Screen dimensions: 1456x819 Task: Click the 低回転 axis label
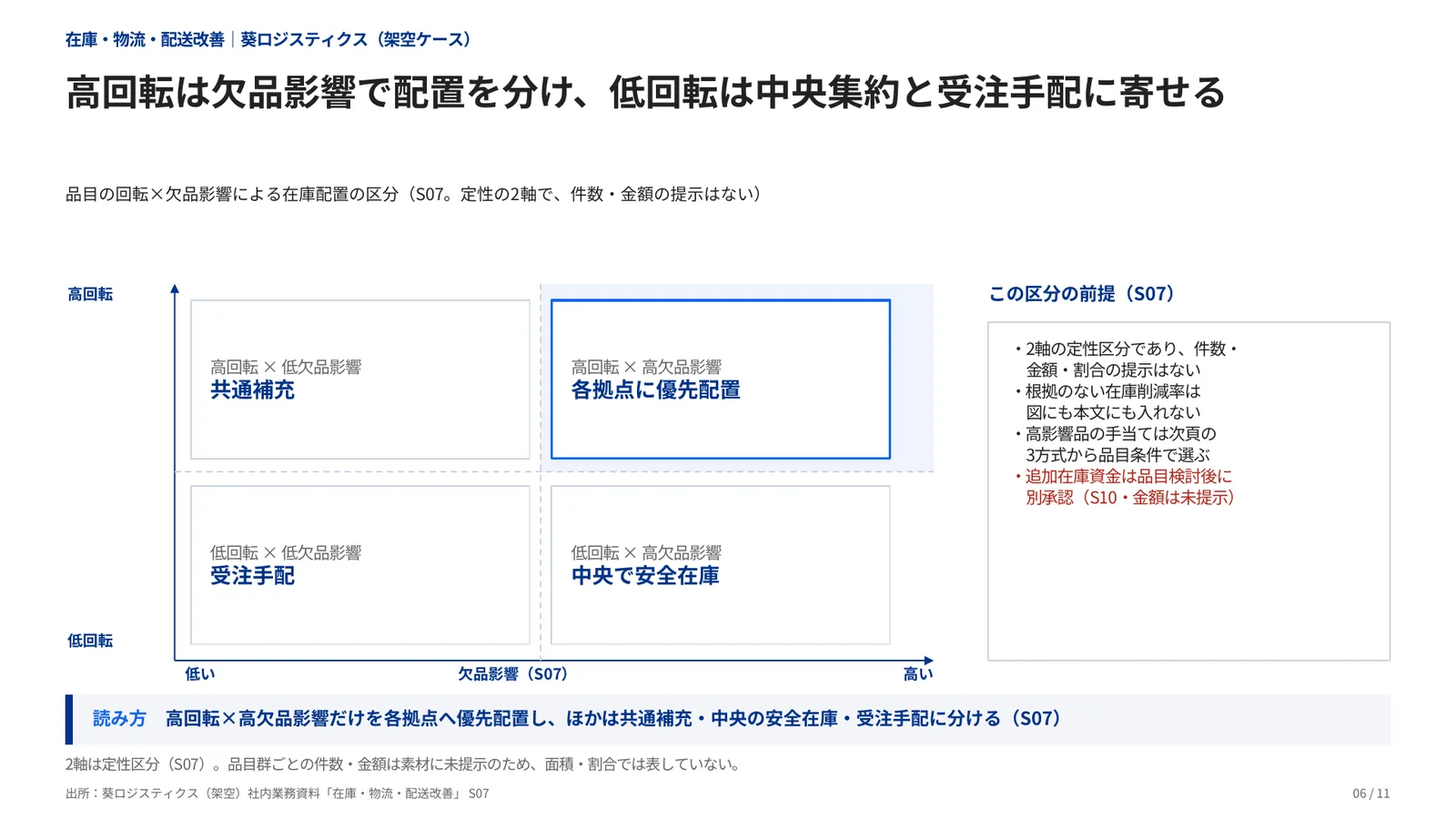[x=90, y=641]
